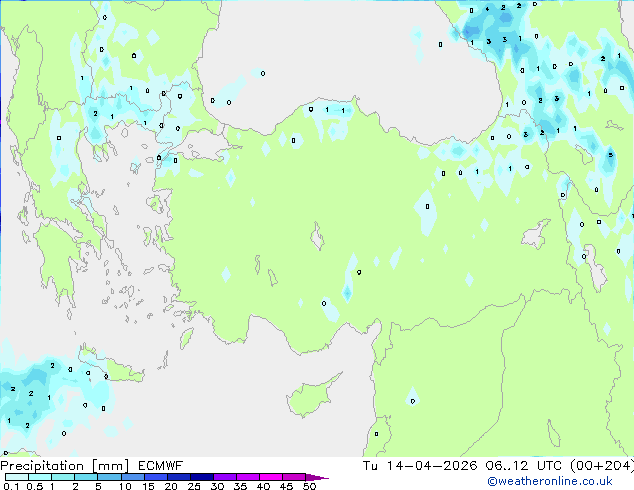
Task: Select the 2–5 mm legend color box
Action: tap(86, 477)
